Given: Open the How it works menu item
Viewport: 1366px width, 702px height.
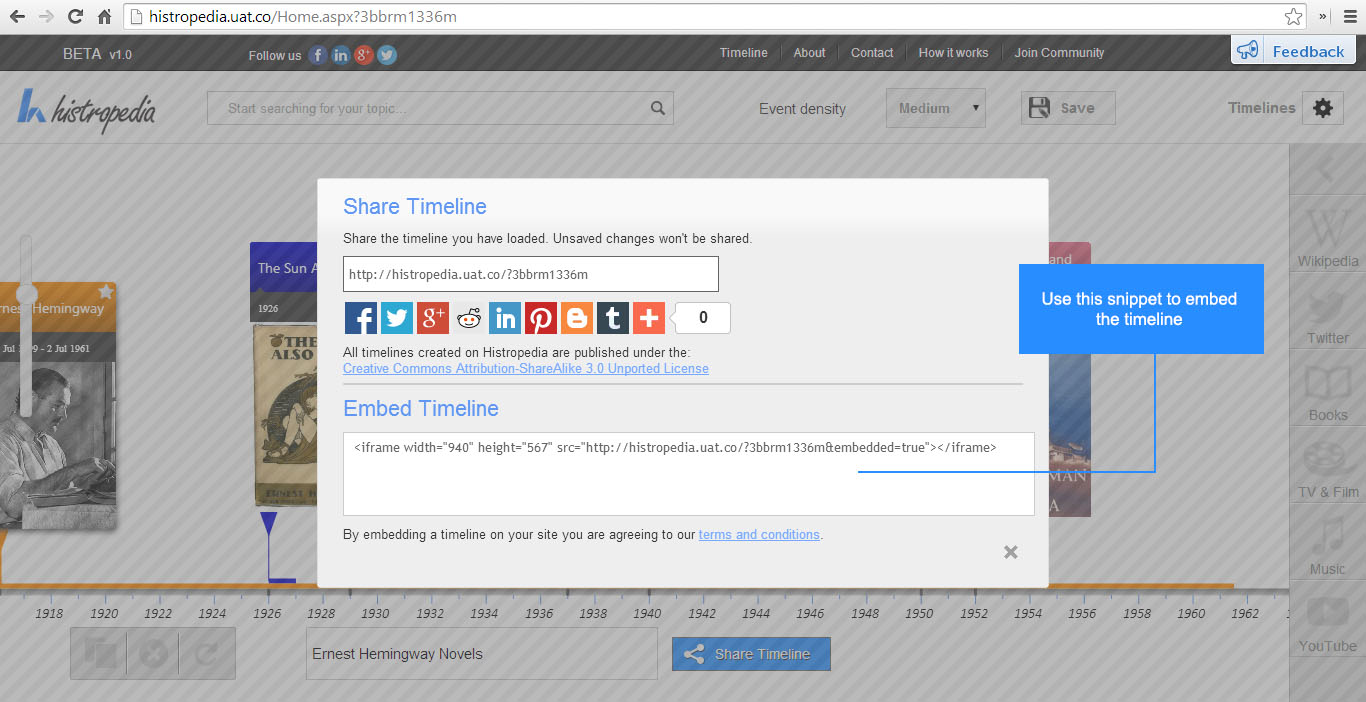Looking at the screenshot, I should pos(952,53).
